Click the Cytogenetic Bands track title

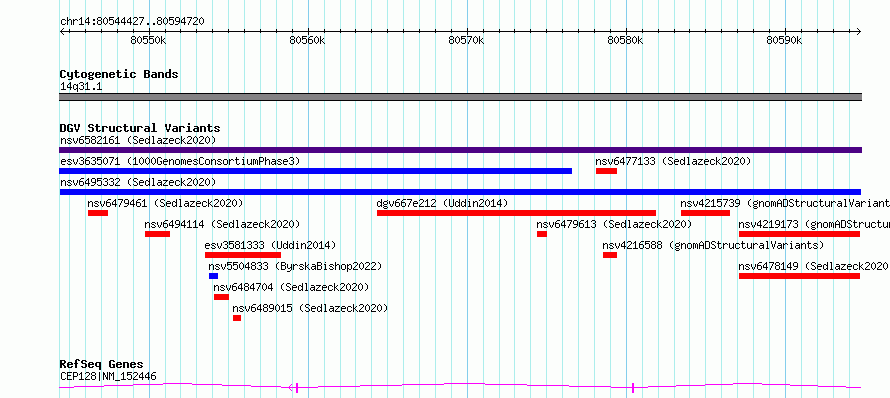[119, 74]
